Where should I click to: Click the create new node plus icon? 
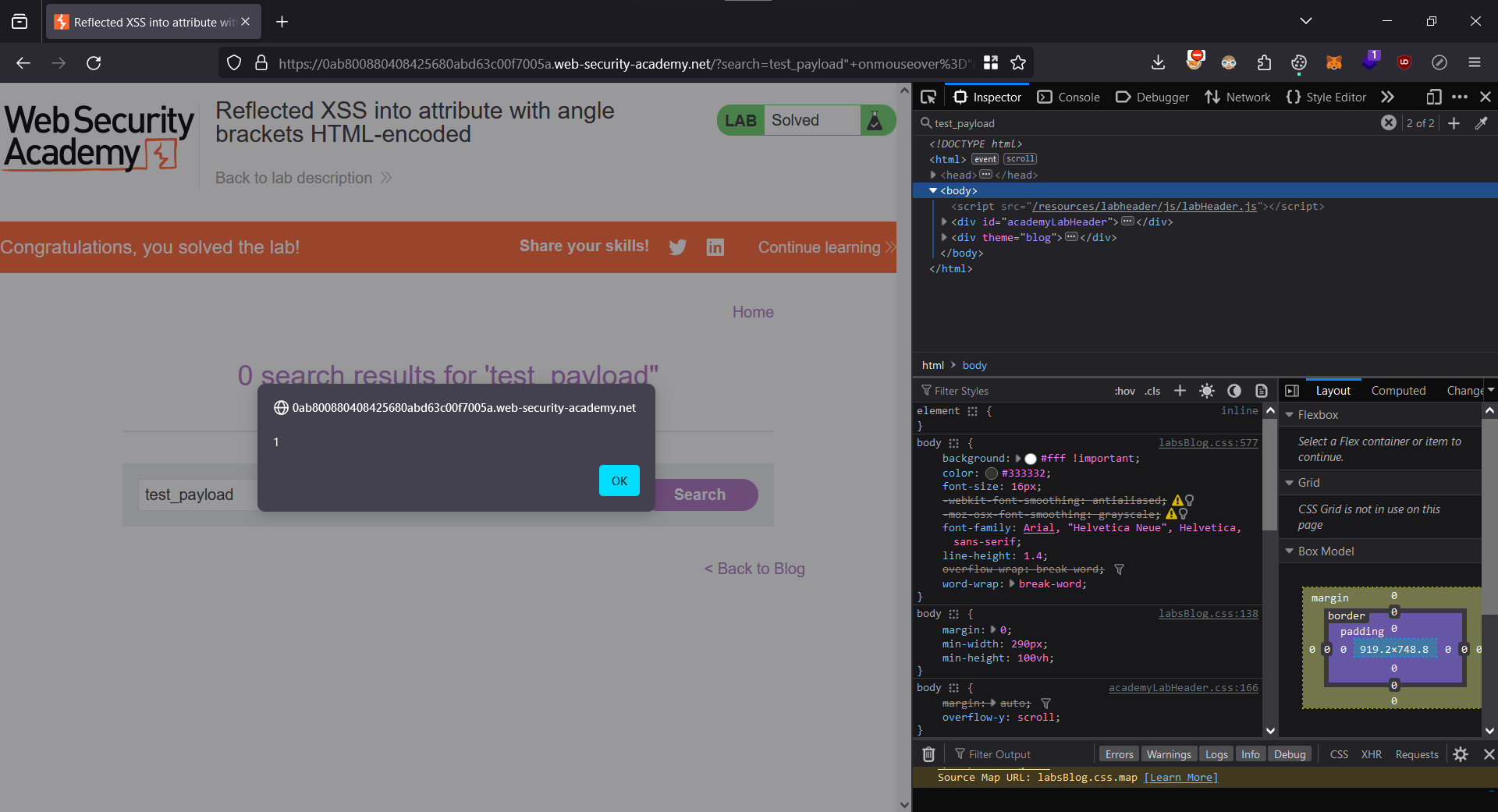(x=1454, y=123)
